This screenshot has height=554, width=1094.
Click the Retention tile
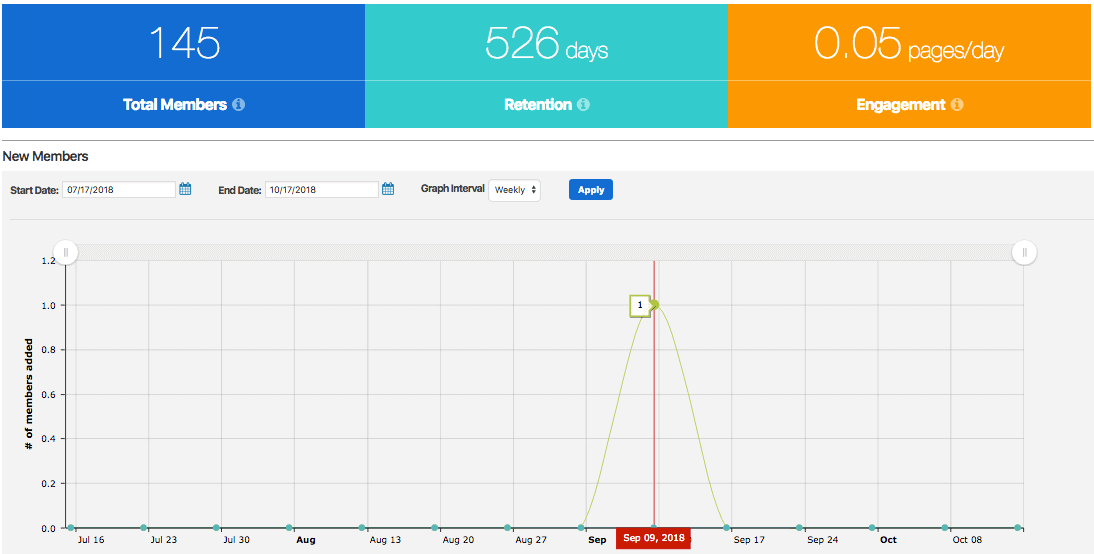[546, 66]
